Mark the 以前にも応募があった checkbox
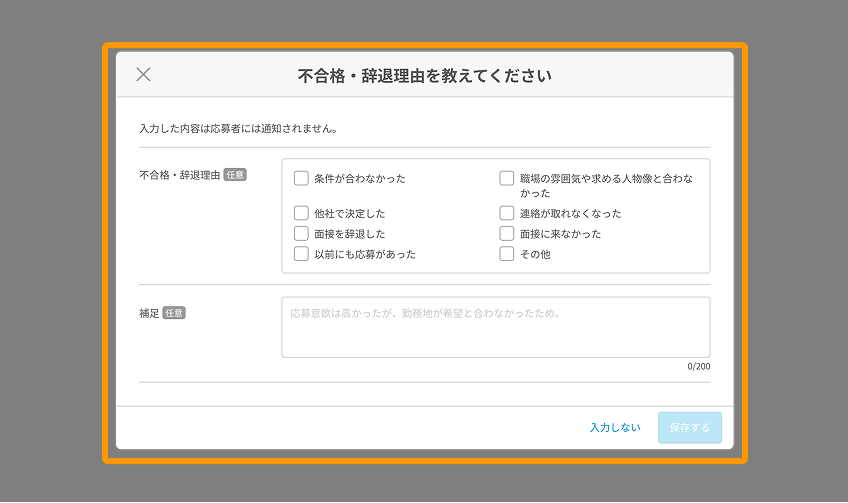The width and height of the screenshot is (848, 503). pos(301,254)
